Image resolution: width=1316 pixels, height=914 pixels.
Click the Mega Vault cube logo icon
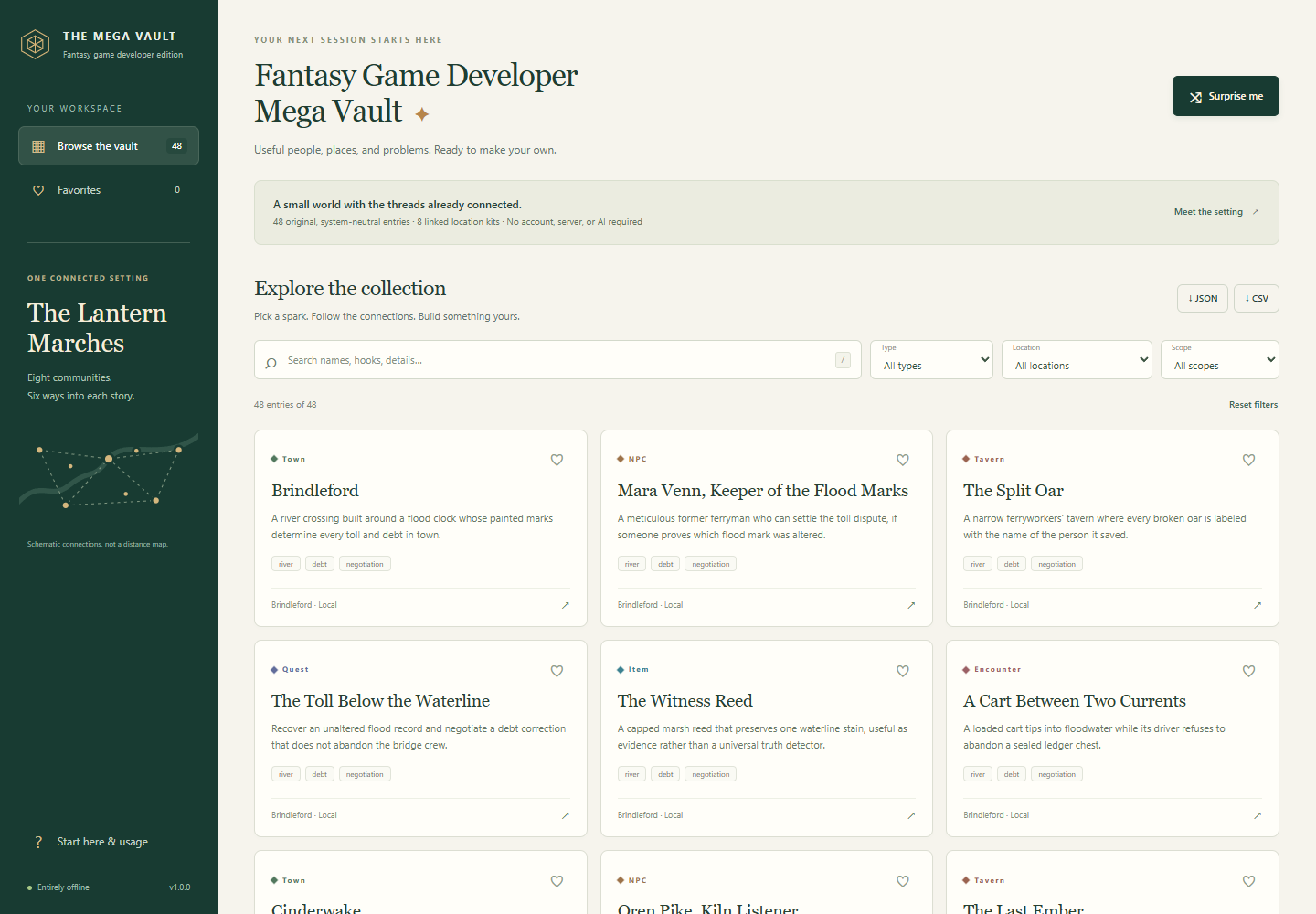35,44
